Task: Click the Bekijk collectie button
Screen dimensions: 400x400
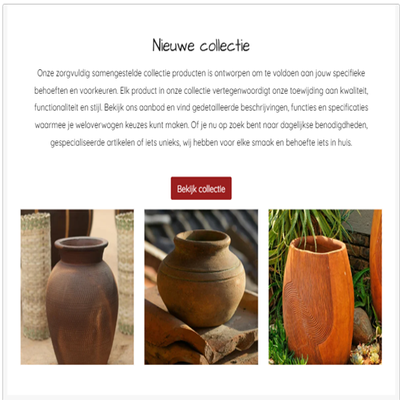Action: coord(201,188)
